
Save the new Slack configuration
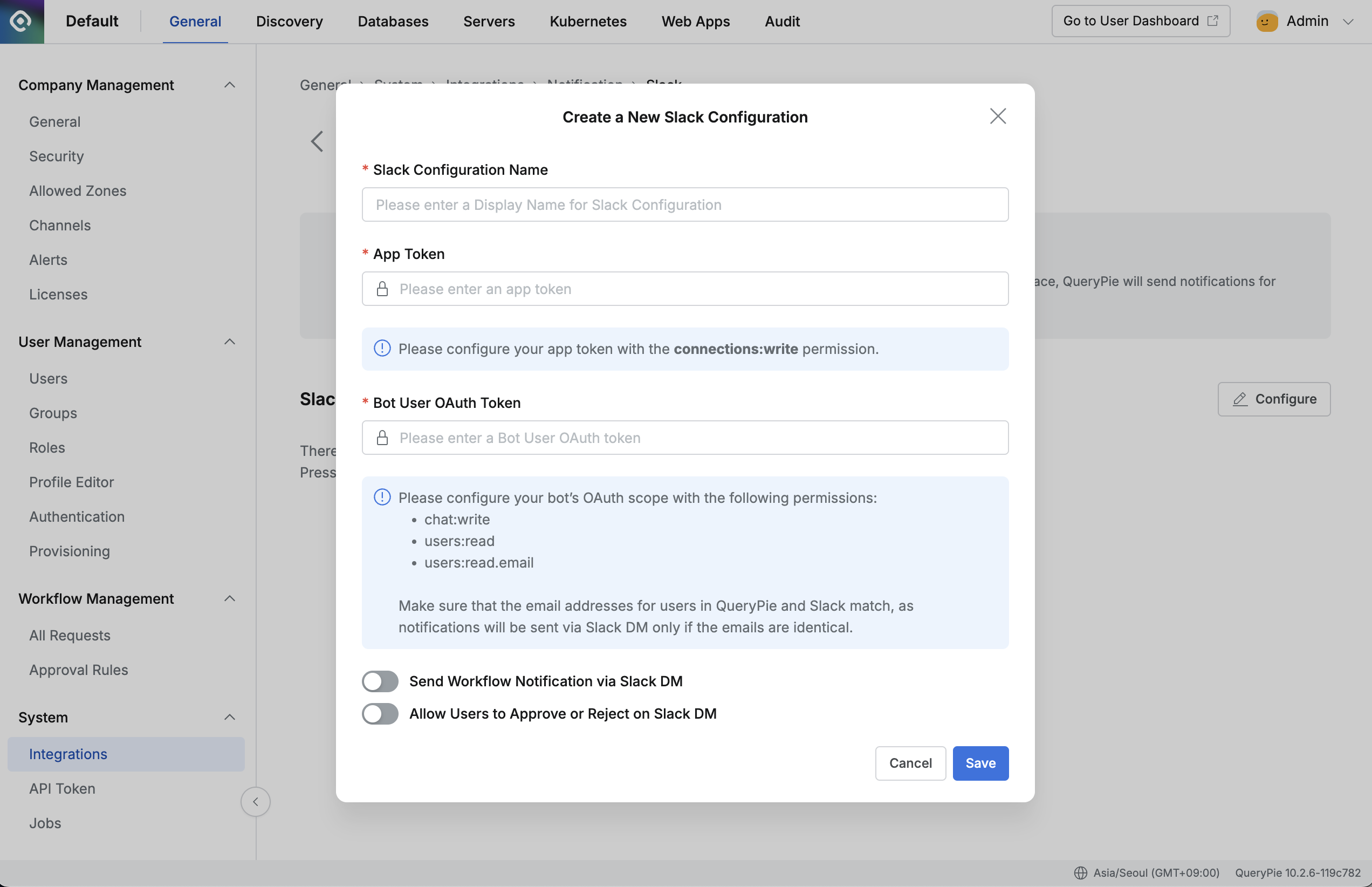(x=980, y=762)
